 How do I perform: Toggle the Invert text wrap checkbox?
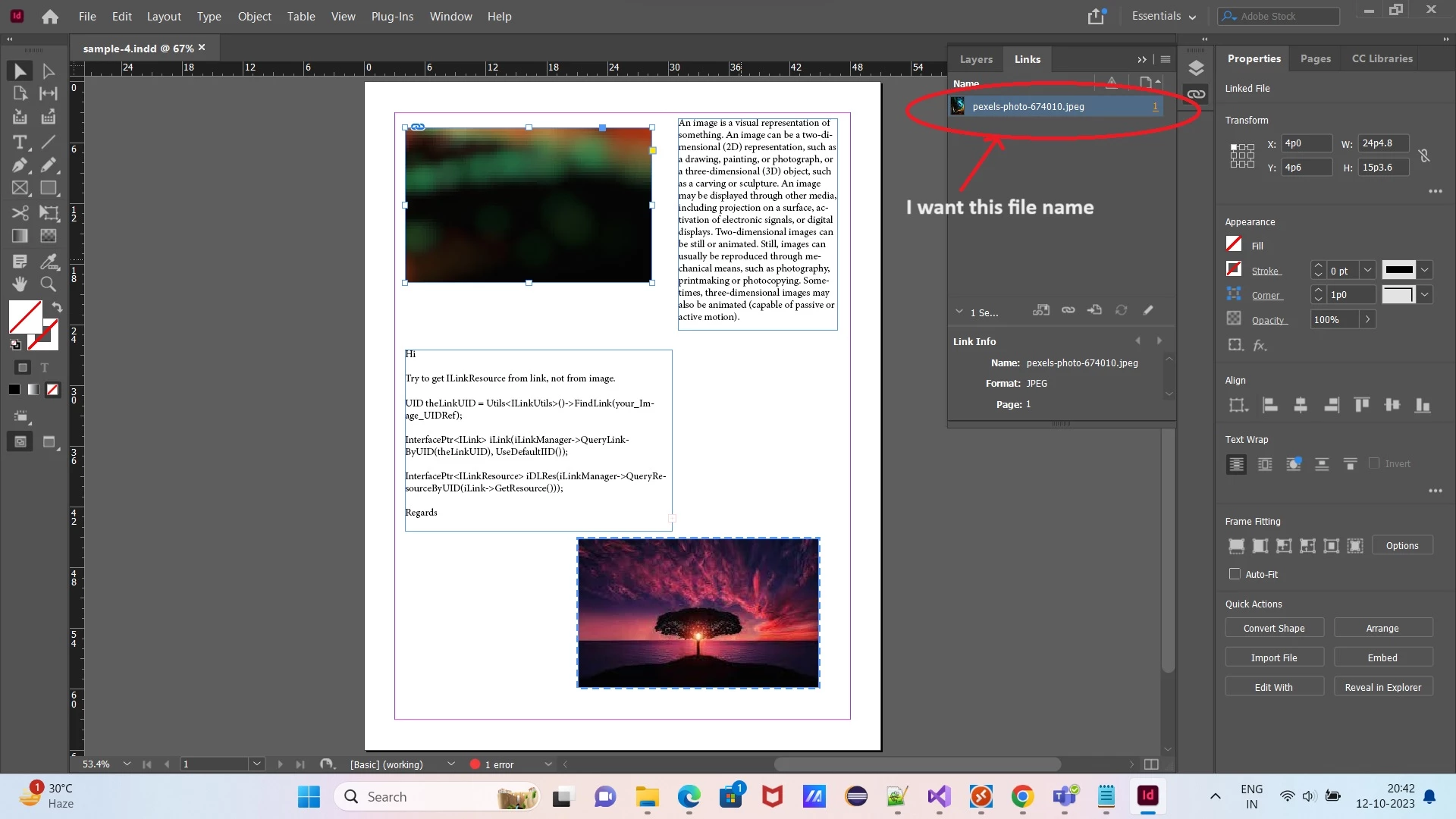coord(1374,463)
